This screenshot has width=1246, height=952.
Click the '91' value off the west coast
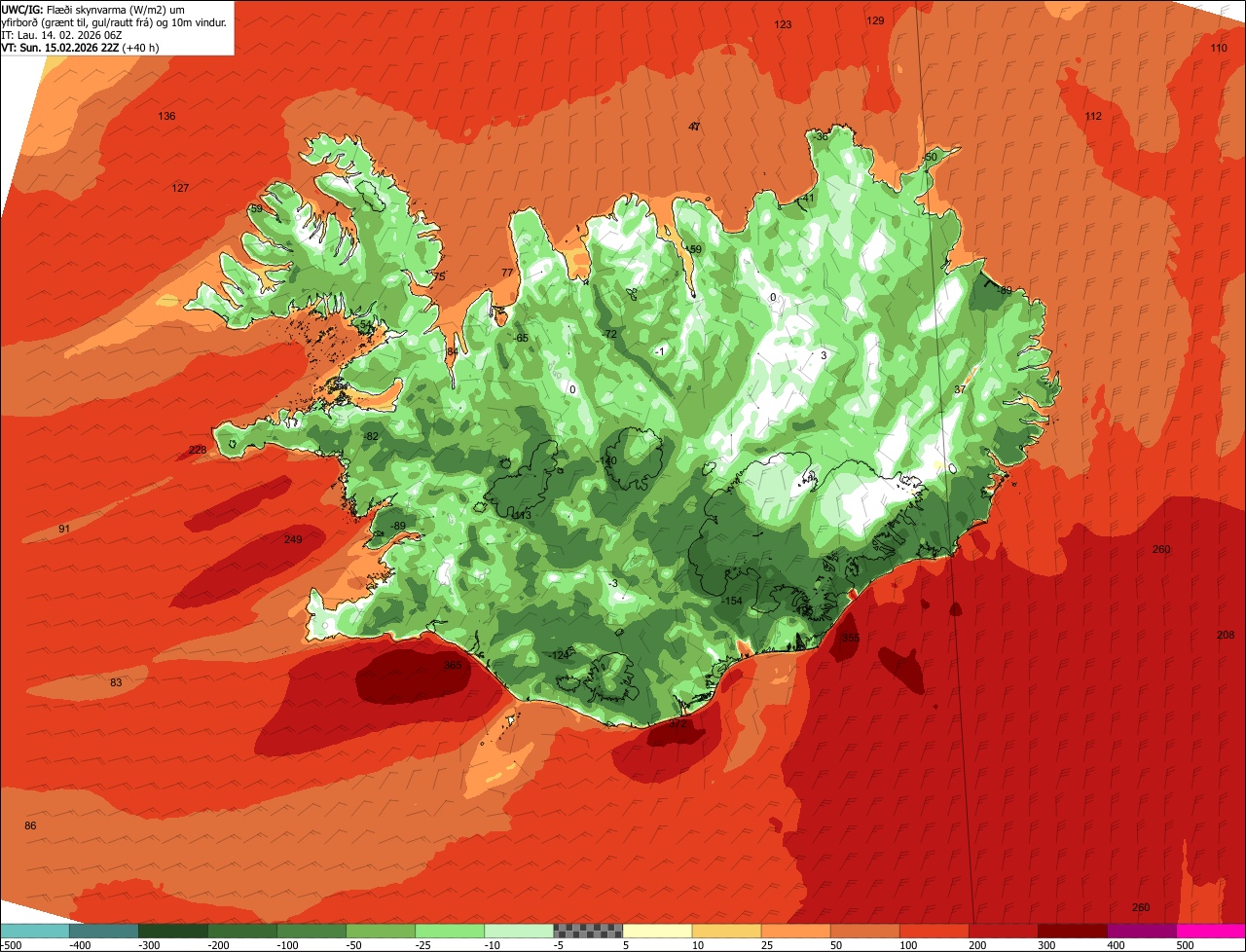(x=64, y=530)
